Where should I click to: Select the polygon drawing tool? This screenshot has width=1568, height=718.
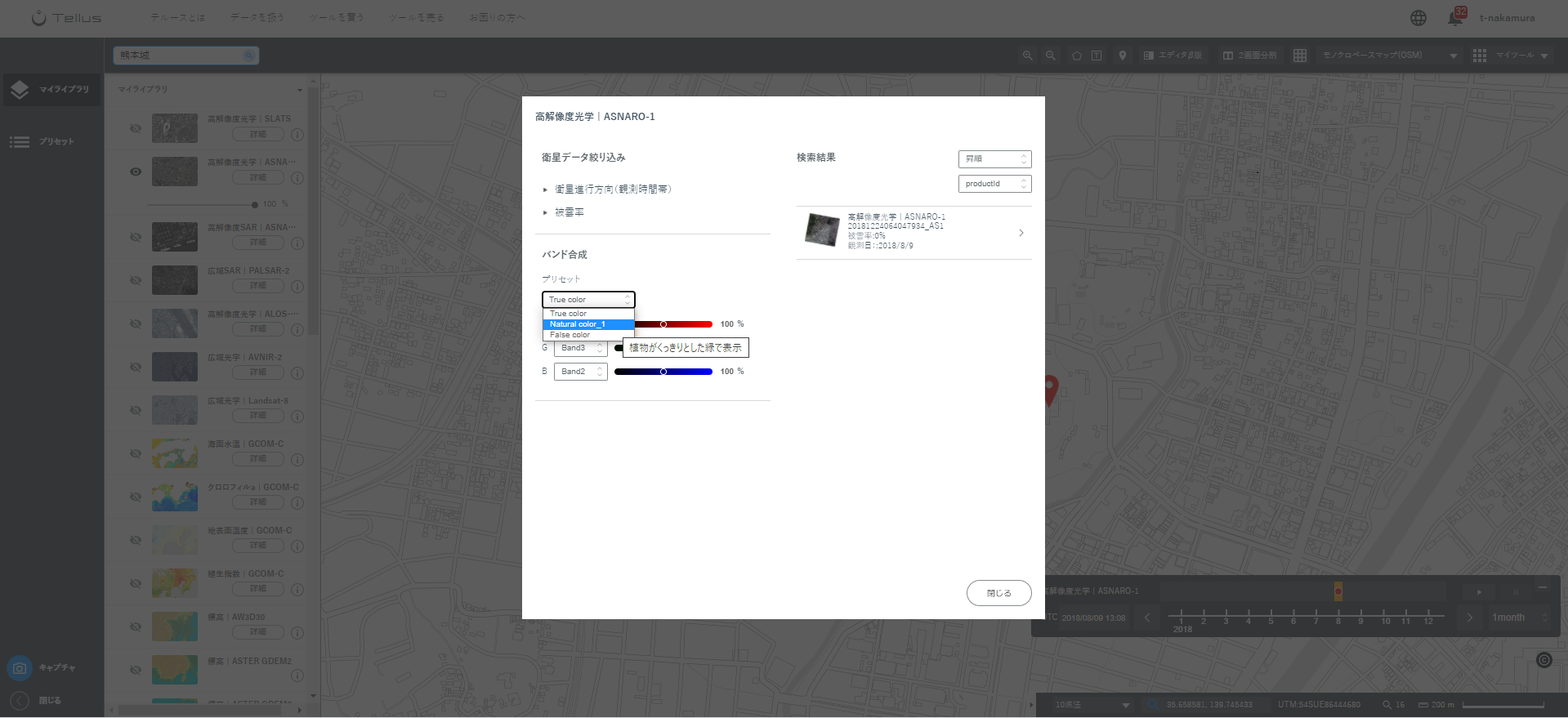[x=1077, y=56]
